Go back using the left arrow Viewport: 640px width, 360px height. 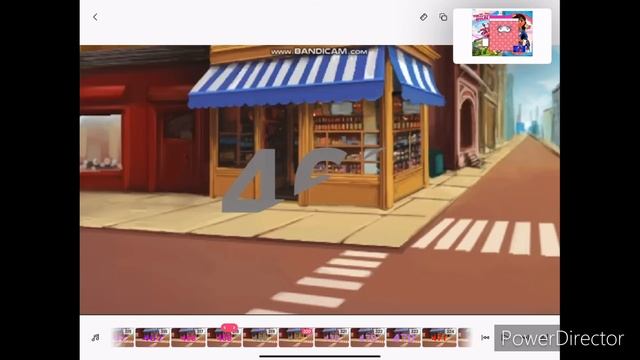pyautogui.click(x=95, y=17)
